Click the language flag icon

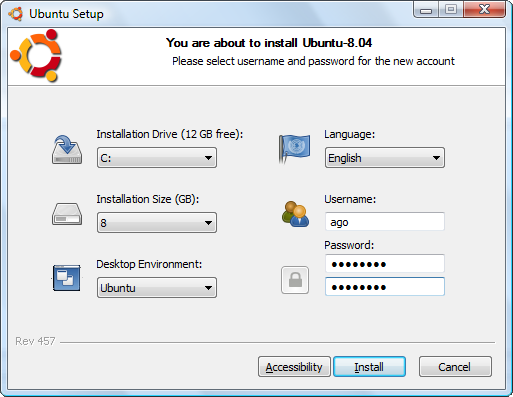[294, 149]
